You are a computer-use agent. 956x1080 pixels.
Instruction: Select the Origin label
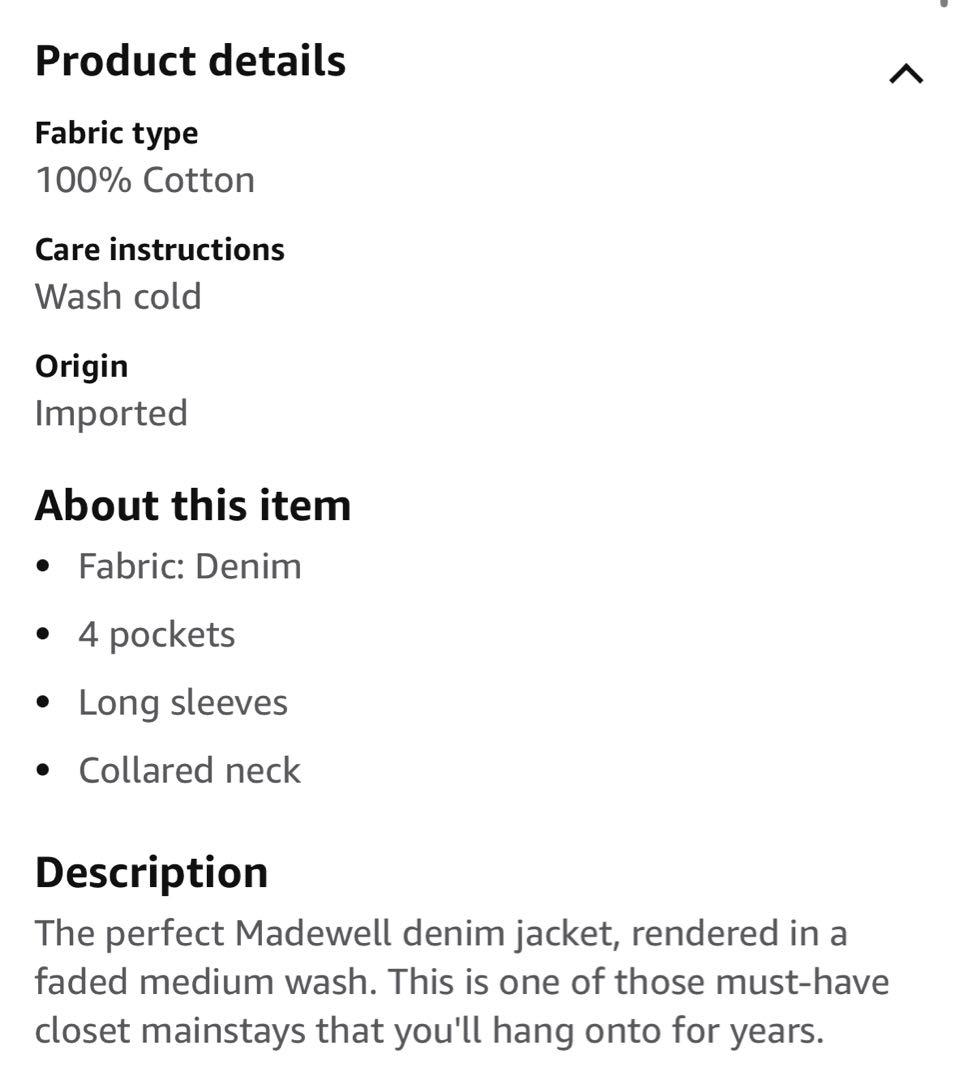tap(81, 367)
